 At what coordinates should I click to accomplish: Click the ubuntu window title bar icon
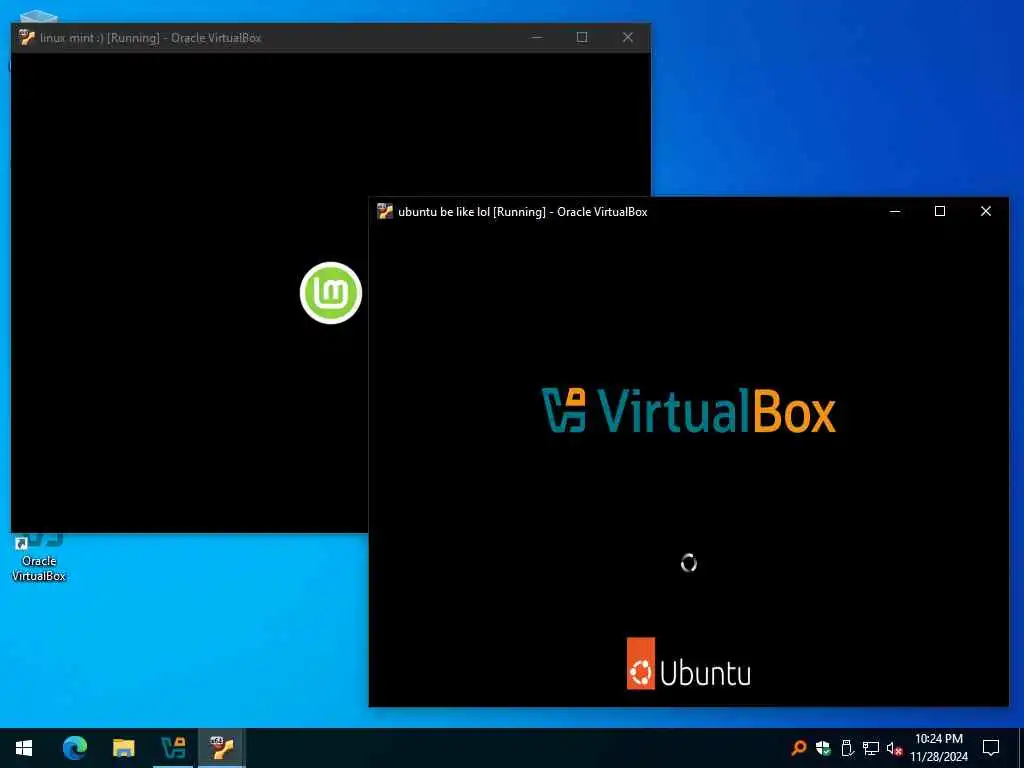click(385, 211)
